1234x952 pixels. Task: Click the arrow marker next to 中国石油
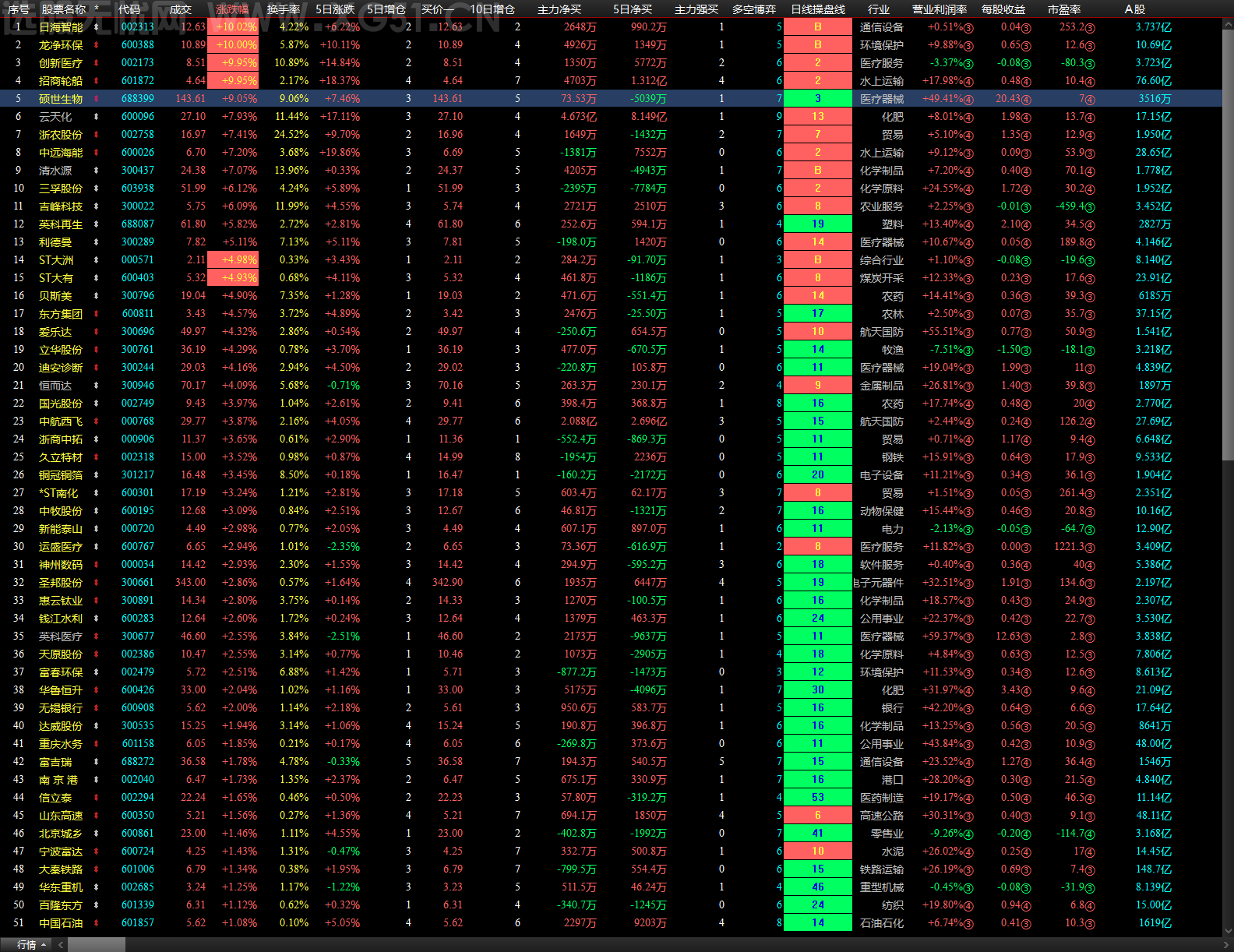(97, 923)
